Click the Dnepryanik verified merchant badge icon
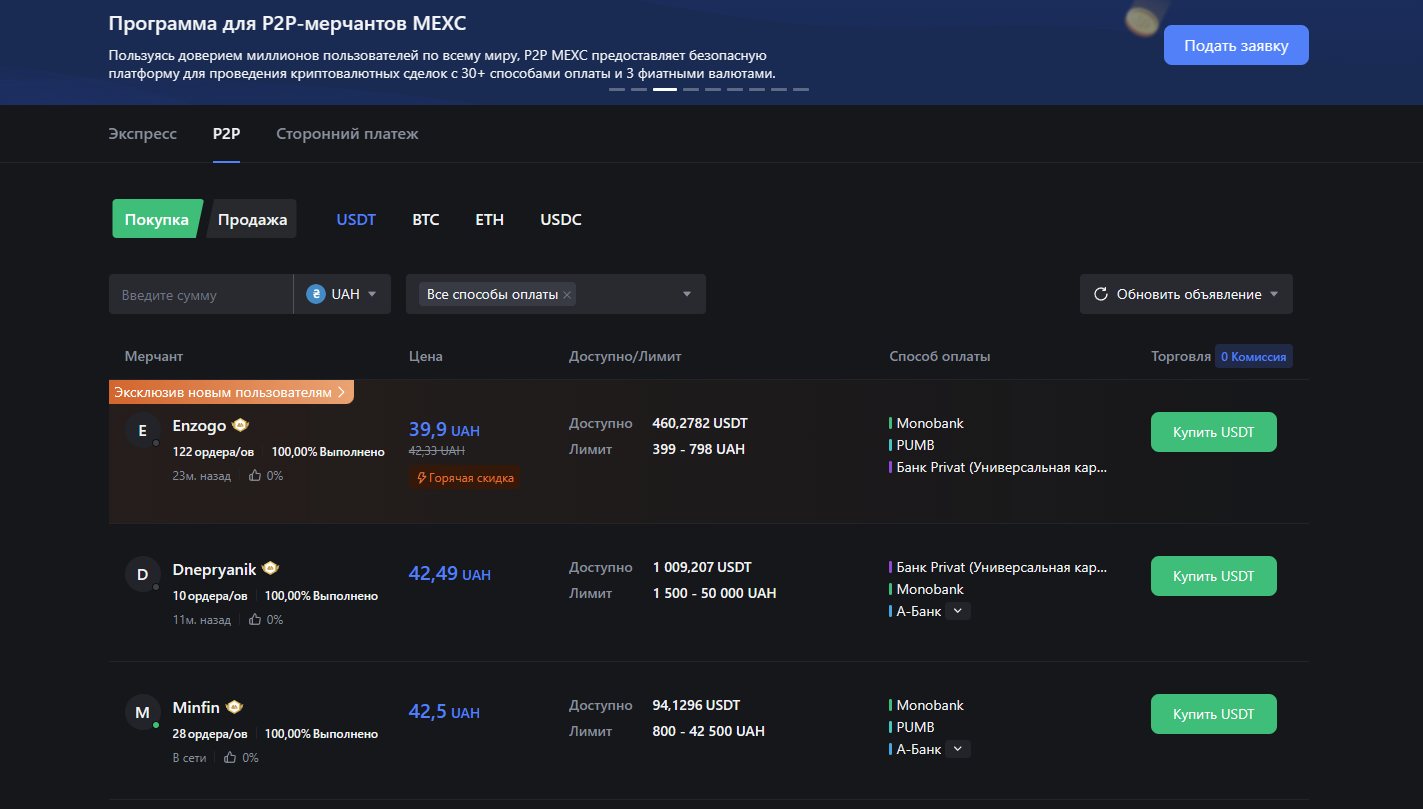1423x809 pixels. pos(270,568)
